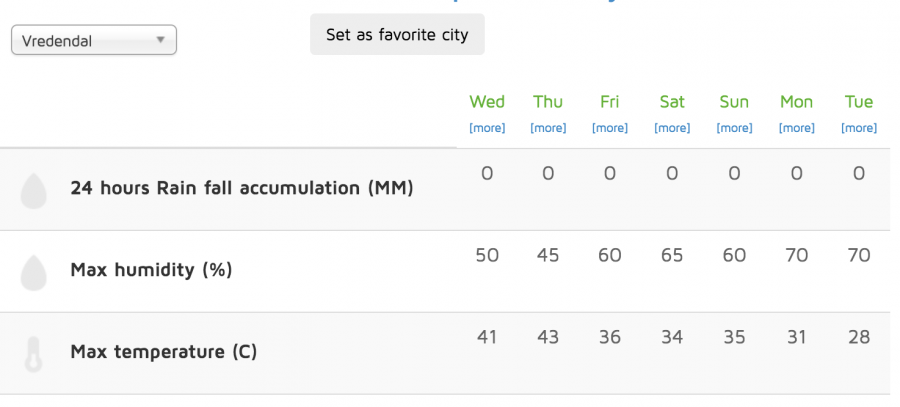Image resolution: width=900 pixels, height=407 pixels.
Task: Open more details for Tue
Action: pyautogui.click(x=859, y=127)
